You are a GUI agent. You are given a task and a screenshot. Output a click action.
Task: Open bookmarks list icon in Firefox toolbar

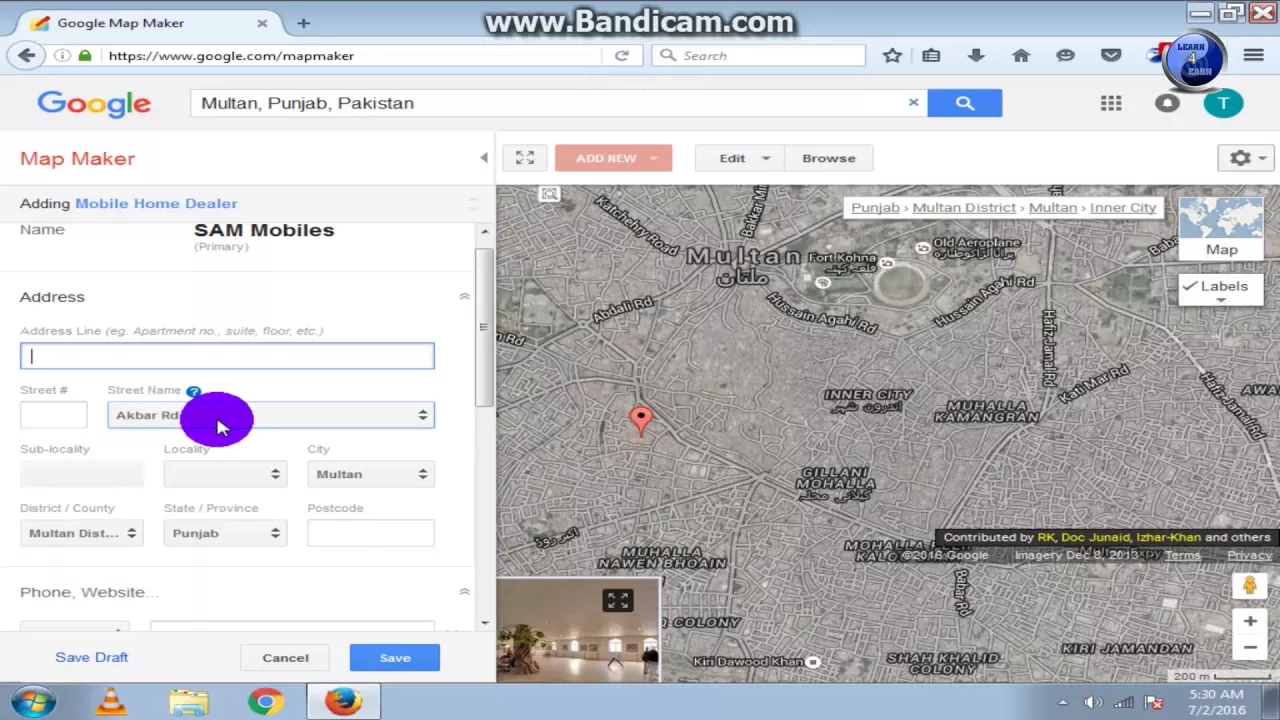(931, 56)
